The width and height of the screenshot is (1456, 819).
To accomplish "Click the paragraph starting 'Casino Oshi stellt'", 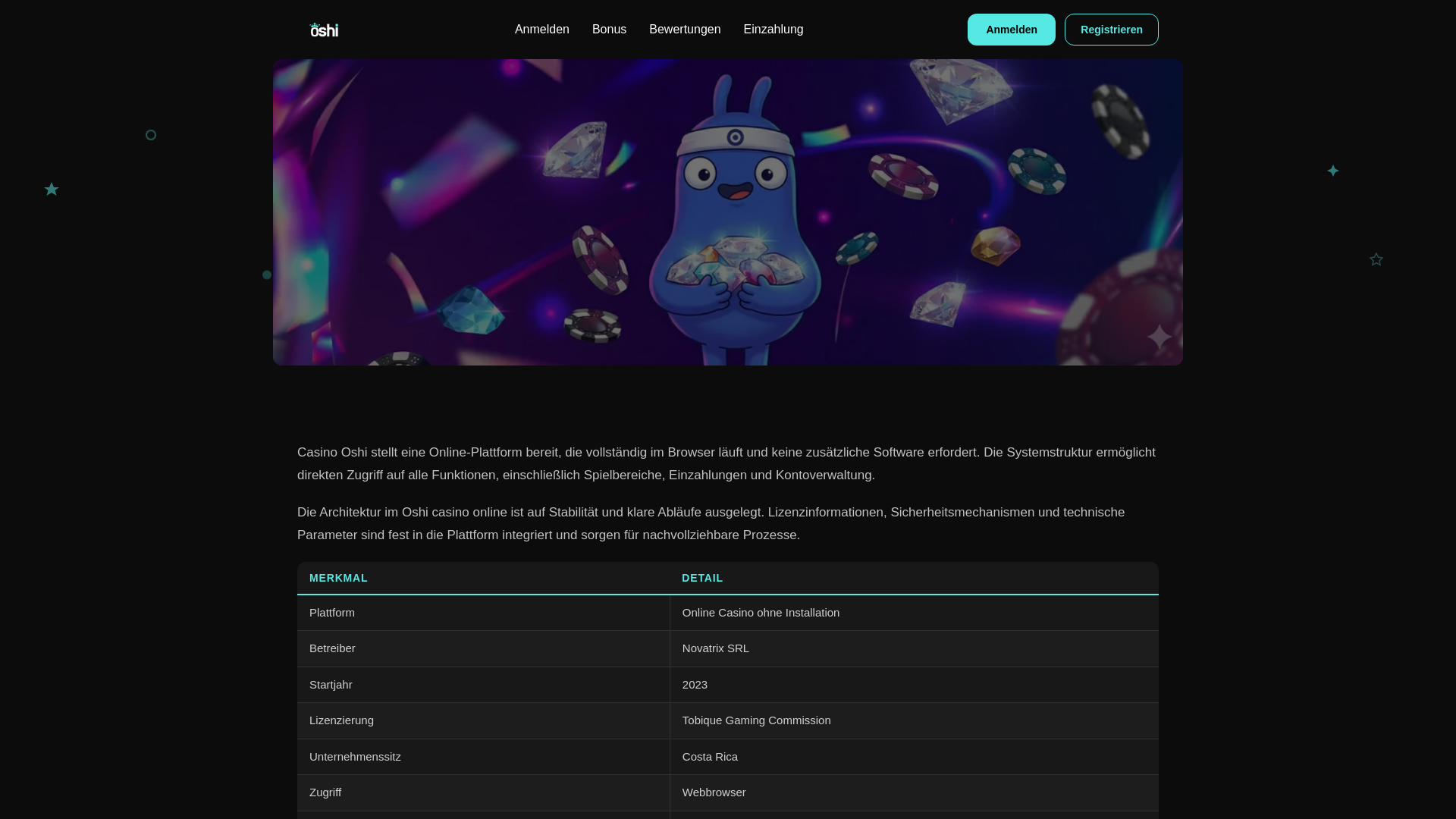I will [x=726, y=463].
